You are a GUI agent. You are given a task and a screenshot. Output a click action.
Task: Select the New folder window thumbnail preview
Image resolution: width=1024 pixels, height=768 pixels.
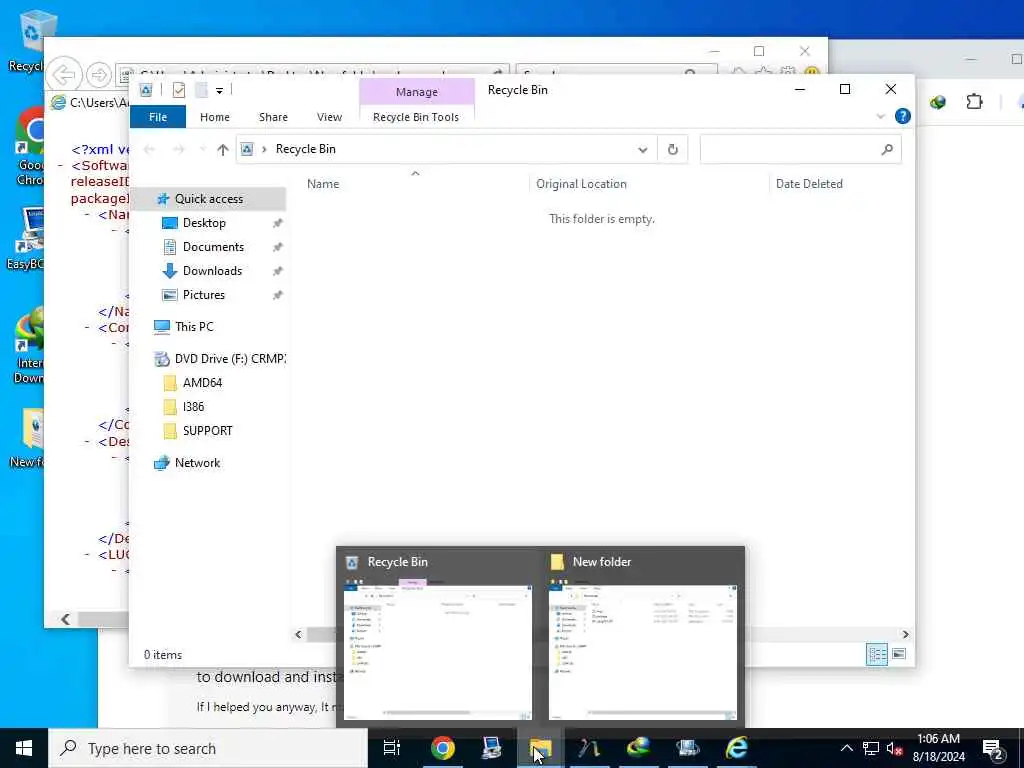[x=643, y=637]
